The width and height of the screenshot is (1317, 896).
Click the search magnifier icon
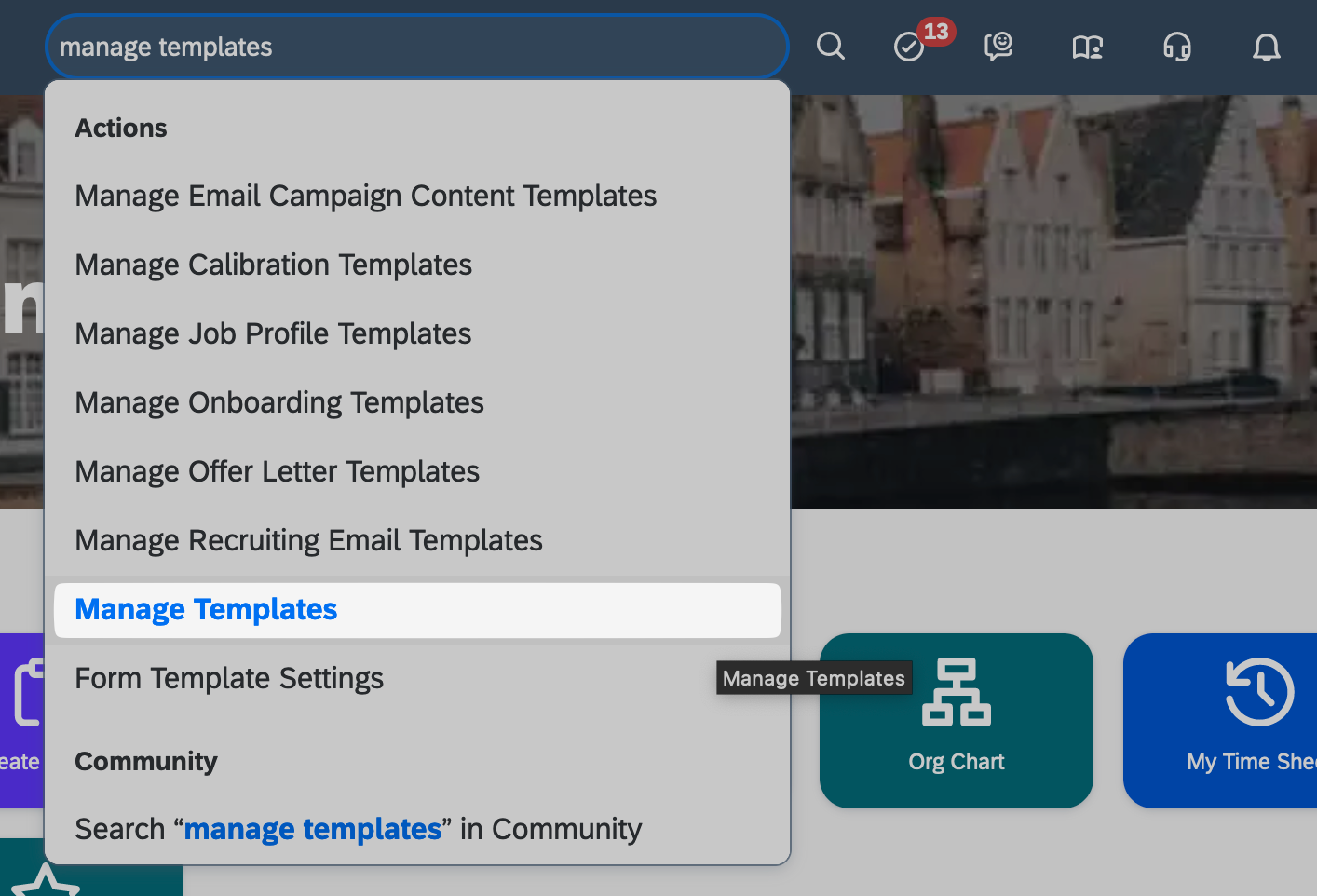[x=830, y=46]
